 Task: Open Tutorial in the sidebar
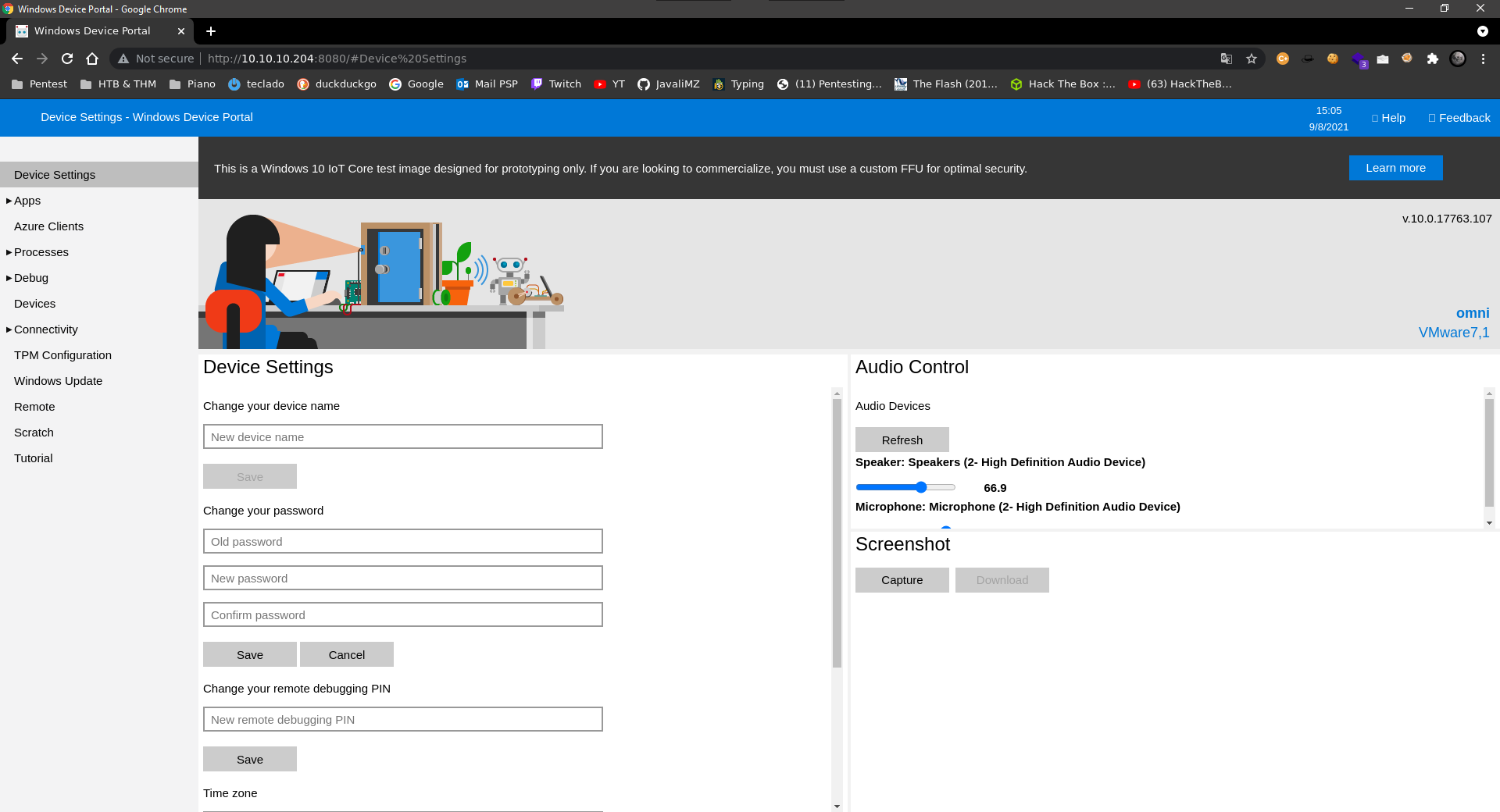pyautogui.click(x=33, y=458)
